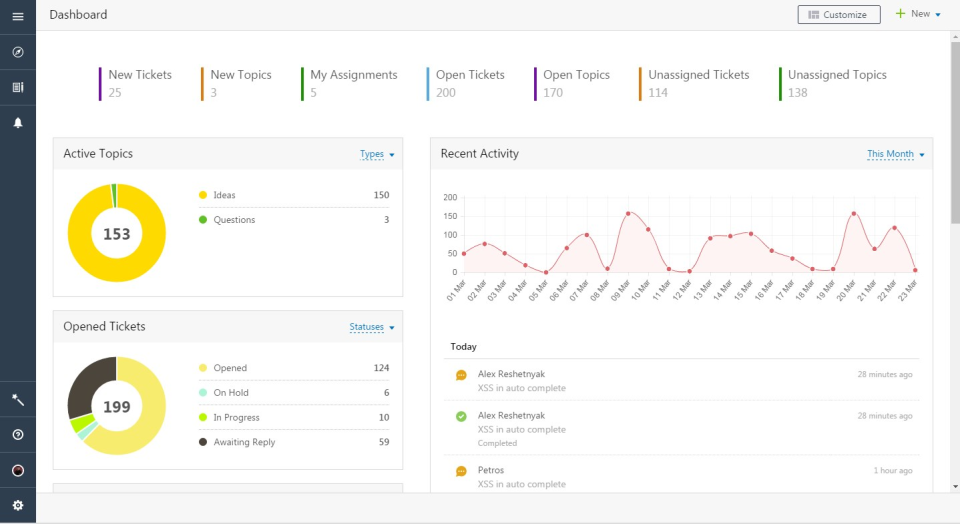This screenshot has width=960, height=524.
Task: Expand the Types dropdown in Active Topics
Action: (377, 155)
